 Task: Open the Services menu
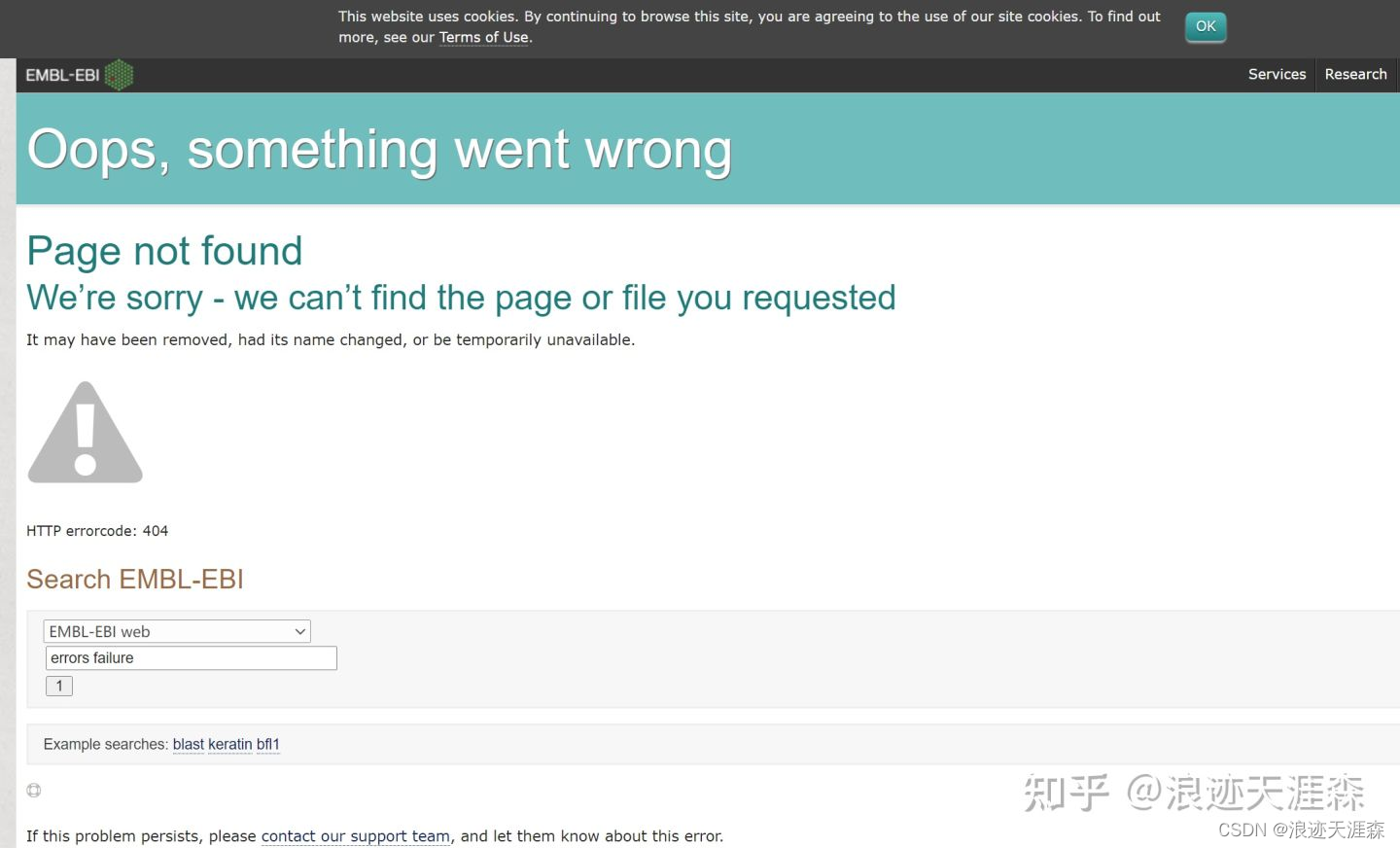coord(1277,75)
